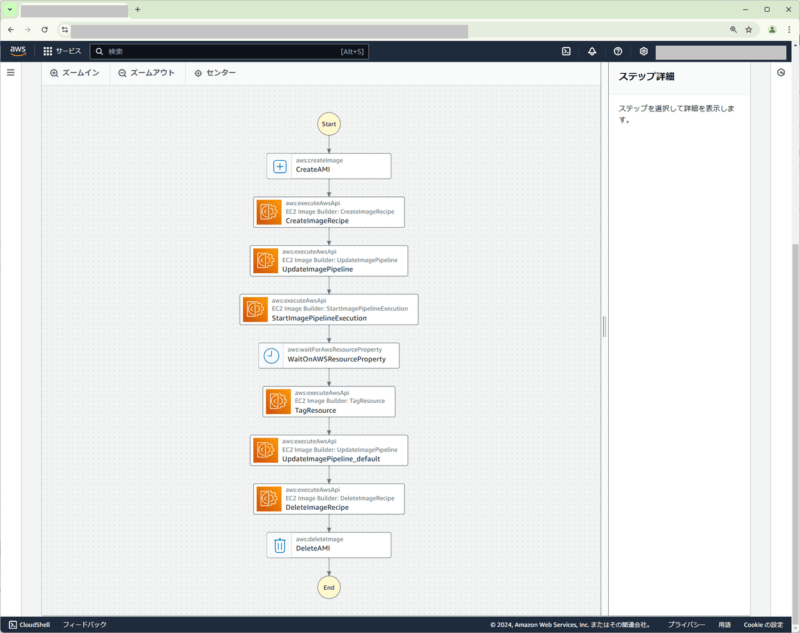Click the search field in the navigation bar

pyautogui.click(x=230, y=51)
